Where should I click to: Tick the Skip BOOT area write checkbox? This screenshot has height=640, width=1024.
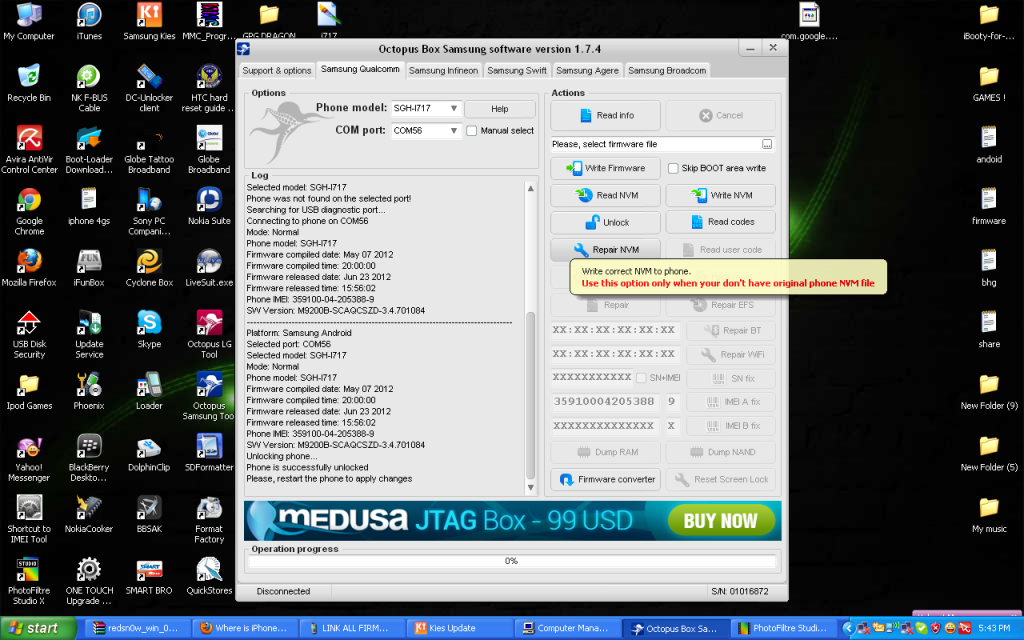tap(673, 168)
